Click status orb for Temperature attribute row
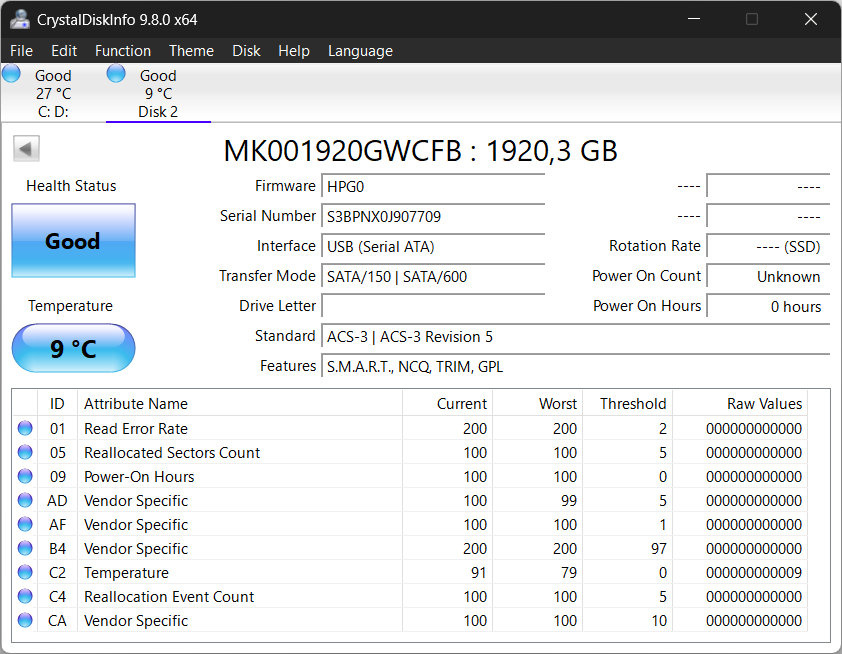 [25, 572]
